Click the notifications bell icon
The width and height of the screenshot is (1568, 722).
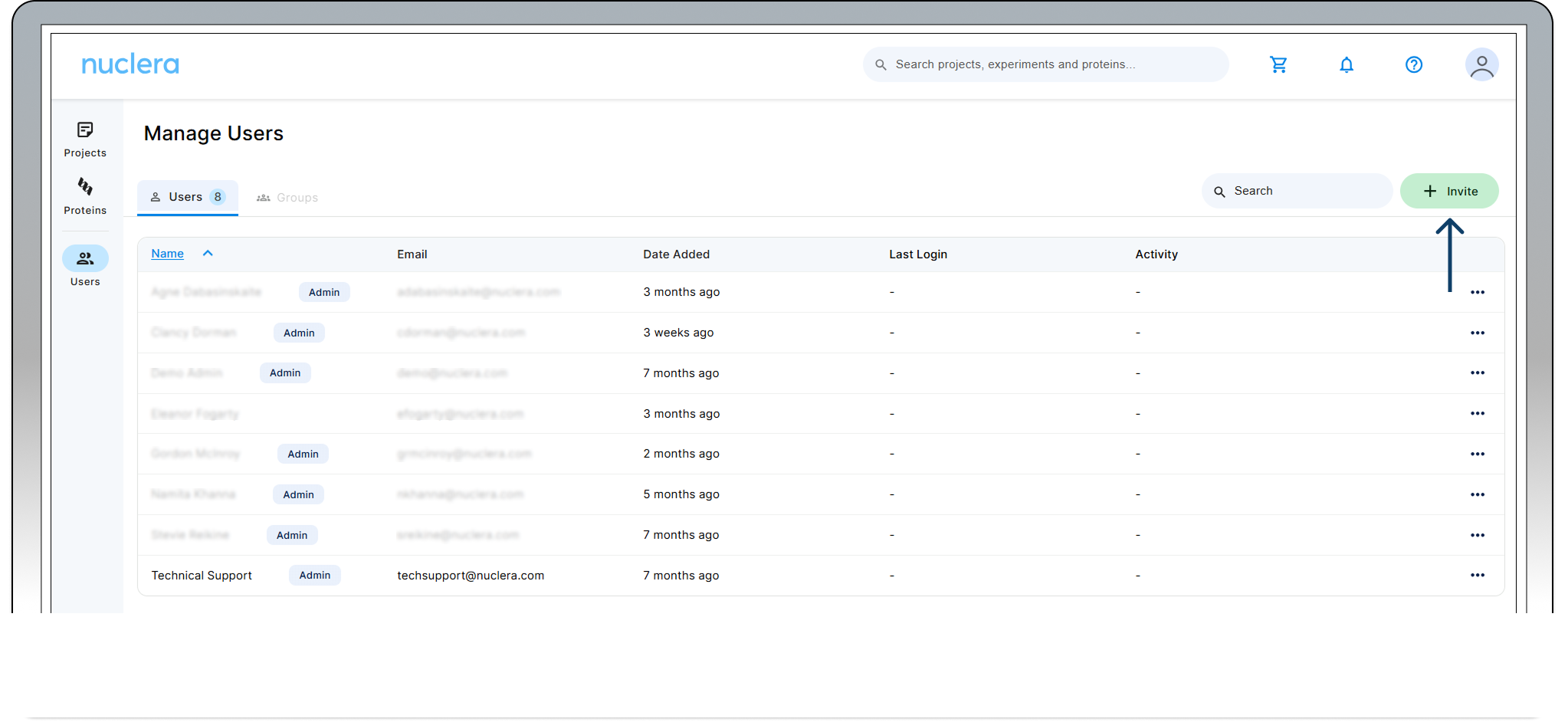click(1346, 64)
